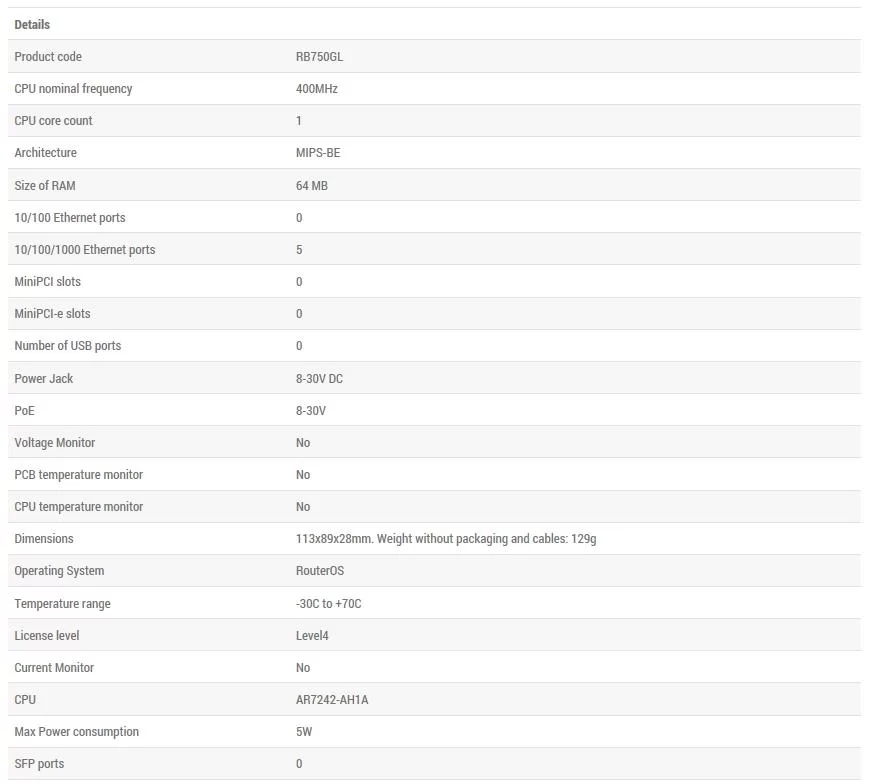Click the 64 MB RAM value

(x=311, y=186)
